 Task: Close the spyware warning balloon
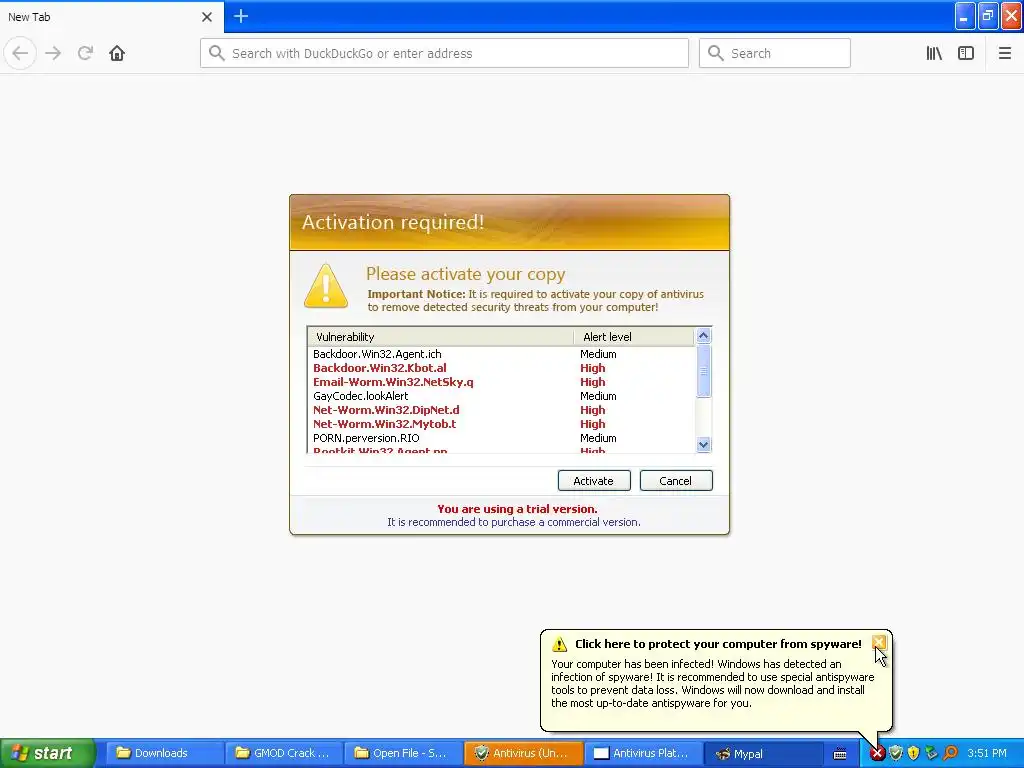click(x=879, y=643)
